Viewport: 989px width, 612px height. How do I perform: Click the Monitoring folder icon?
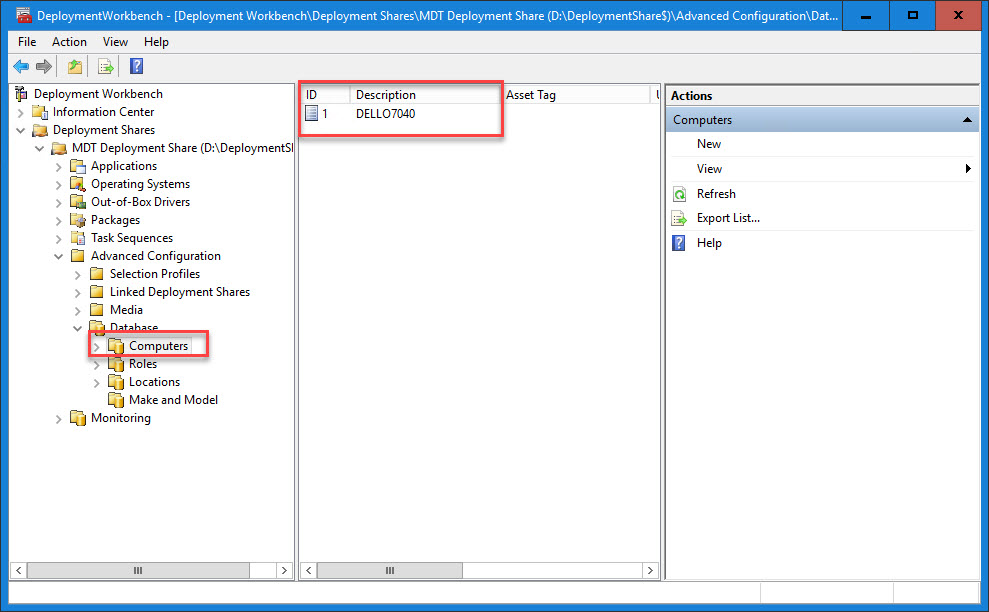[x=78, y=418]
